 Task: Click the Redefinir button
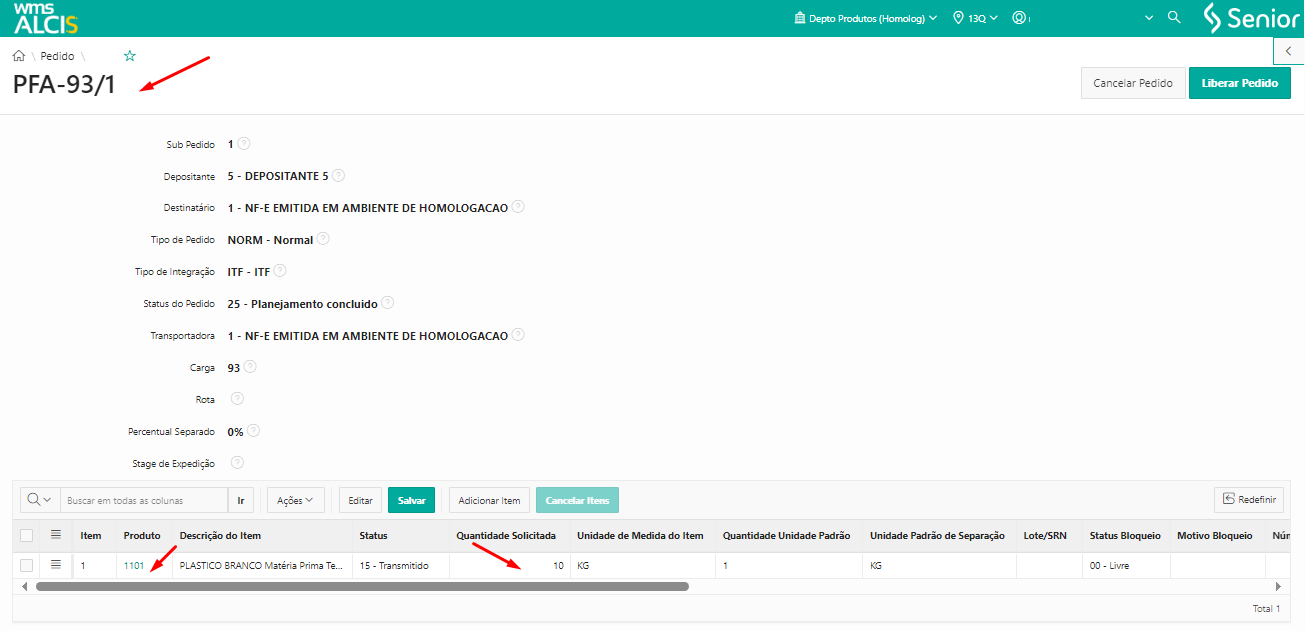pos(1249,500)
